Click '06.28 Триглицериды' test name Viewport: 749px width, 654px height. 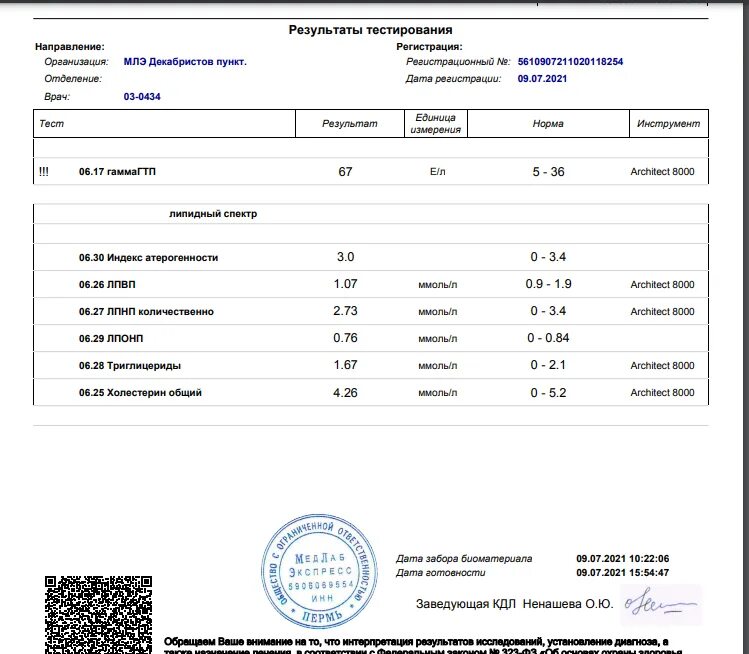coord(130,365)
